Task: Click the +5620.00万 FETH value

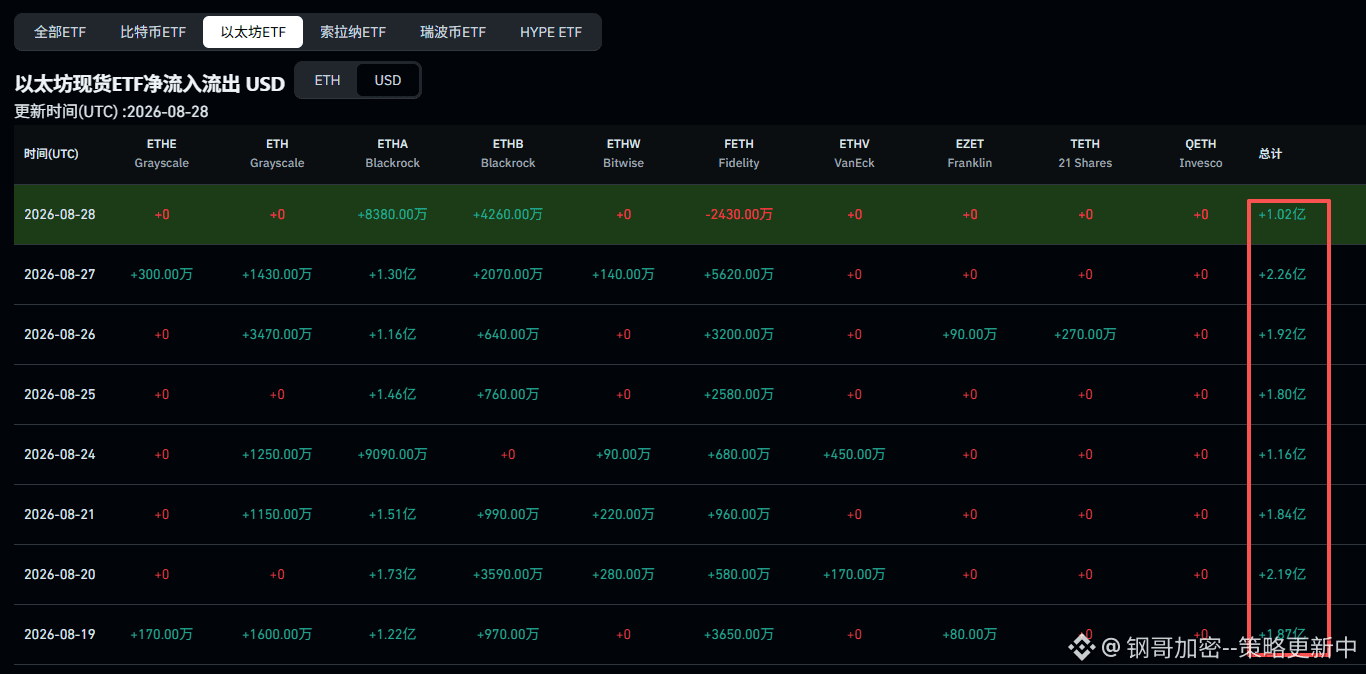Action: (x=739, y=274)
